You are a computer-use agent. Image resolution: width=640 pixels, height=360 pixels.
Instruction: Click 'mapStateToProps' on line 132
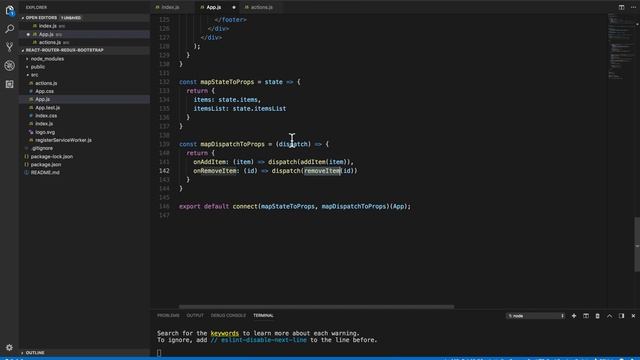click(227, 82)
